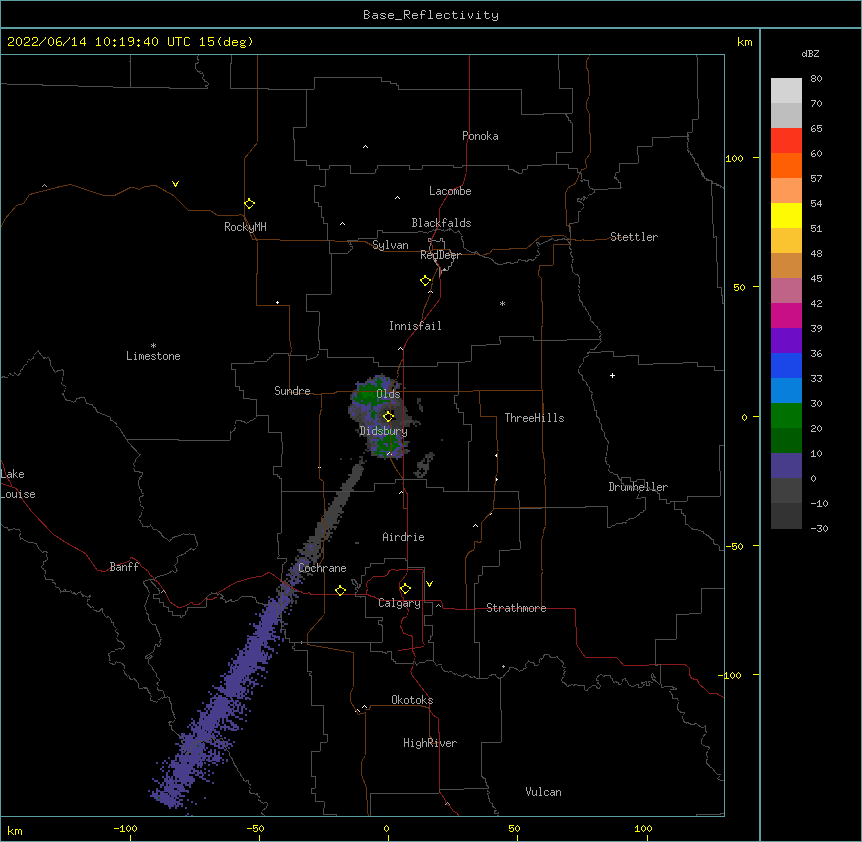Click the Limestone label
862x842 pixels.
153,356
